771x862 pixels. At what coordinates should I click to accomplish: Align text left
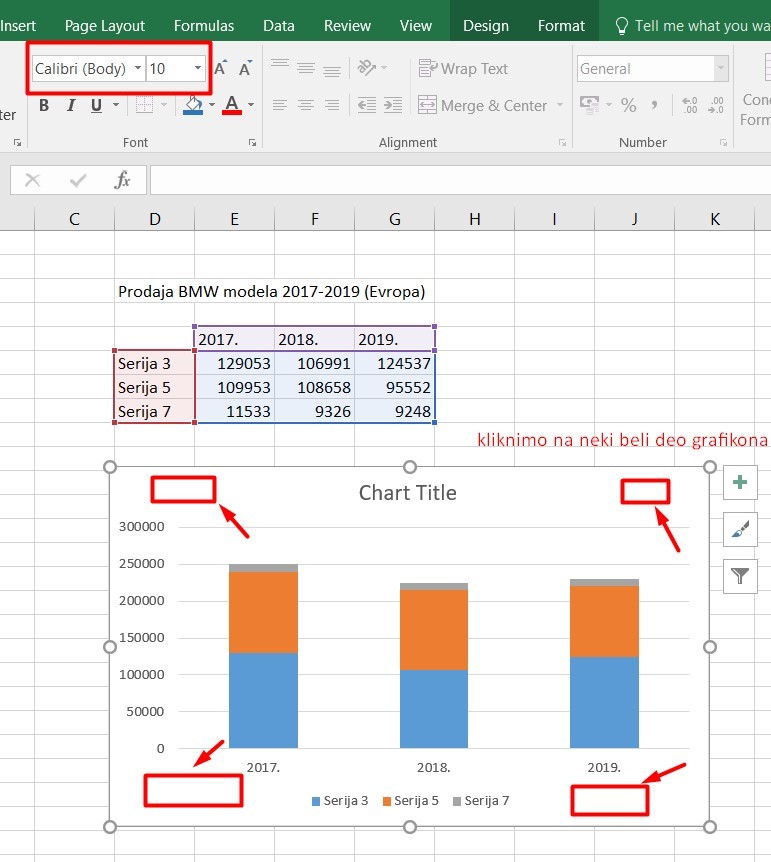279,105
